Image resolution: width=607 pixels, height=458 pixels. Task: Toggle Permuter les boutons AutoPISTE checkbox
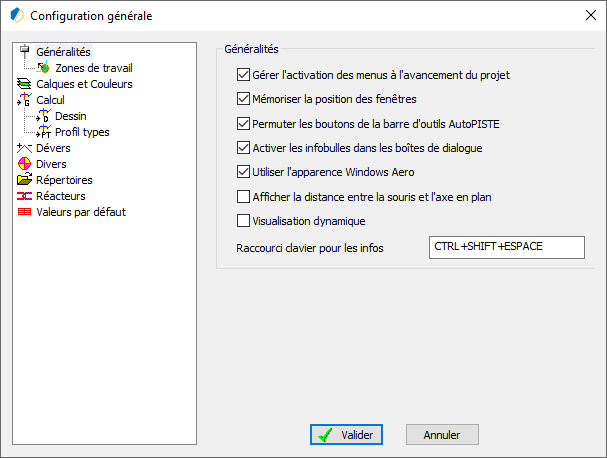(x=243, y=124)
